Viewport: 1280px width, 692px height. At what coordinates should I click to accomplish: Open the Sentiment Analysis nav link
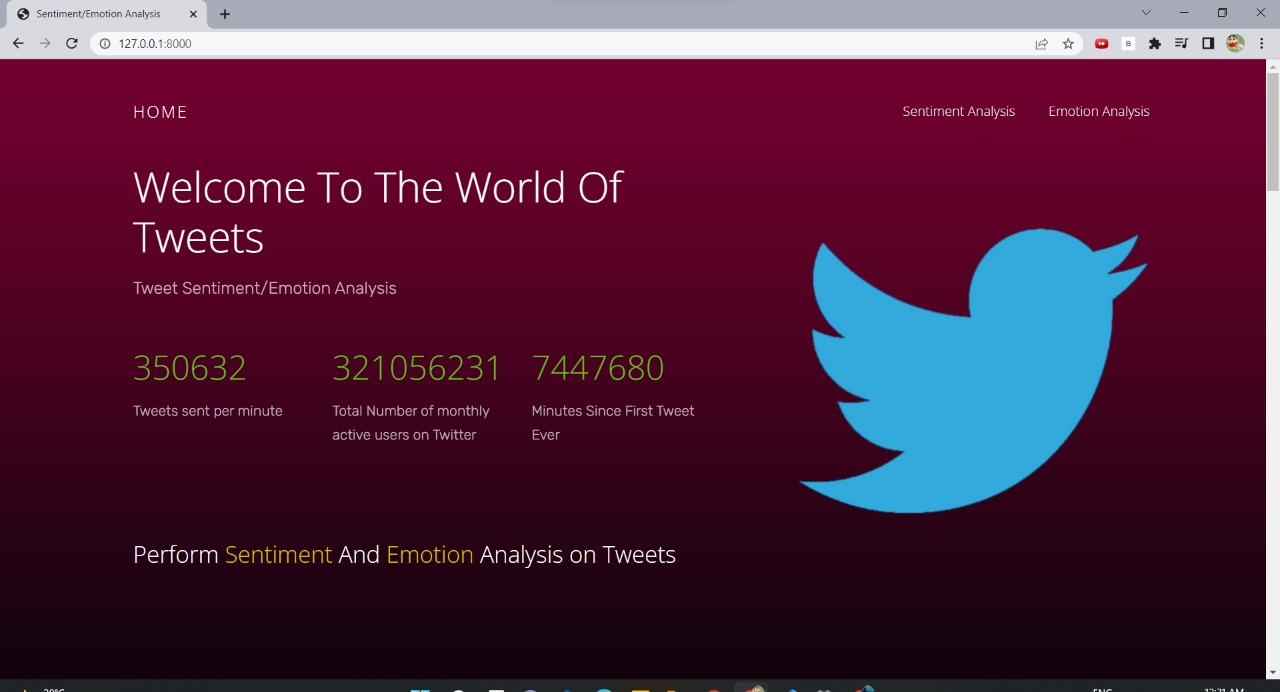point(958,111)
